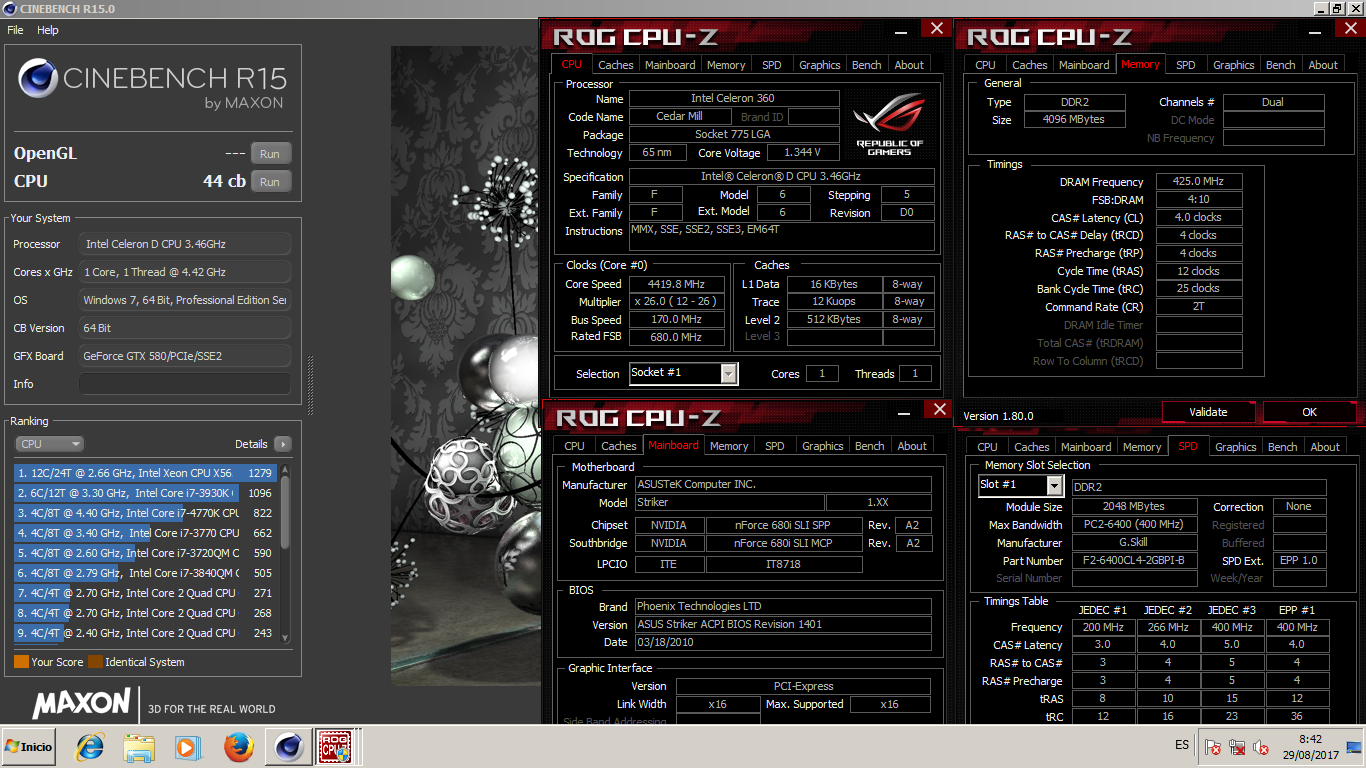The image size is (1366, 768).
Task: Select ranking row Core i7-3770 662
Action: coord(145,533)
